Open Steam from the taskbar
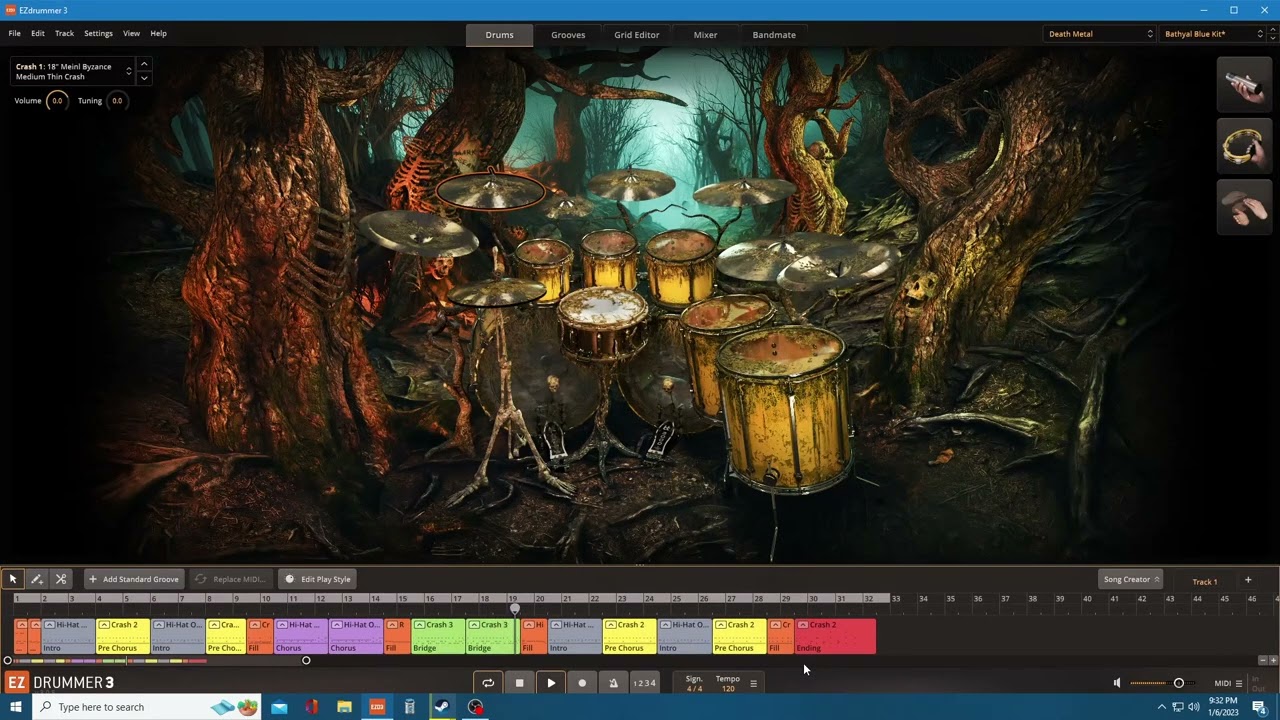This screenshot has height=720, width=1280. point(441,707)
